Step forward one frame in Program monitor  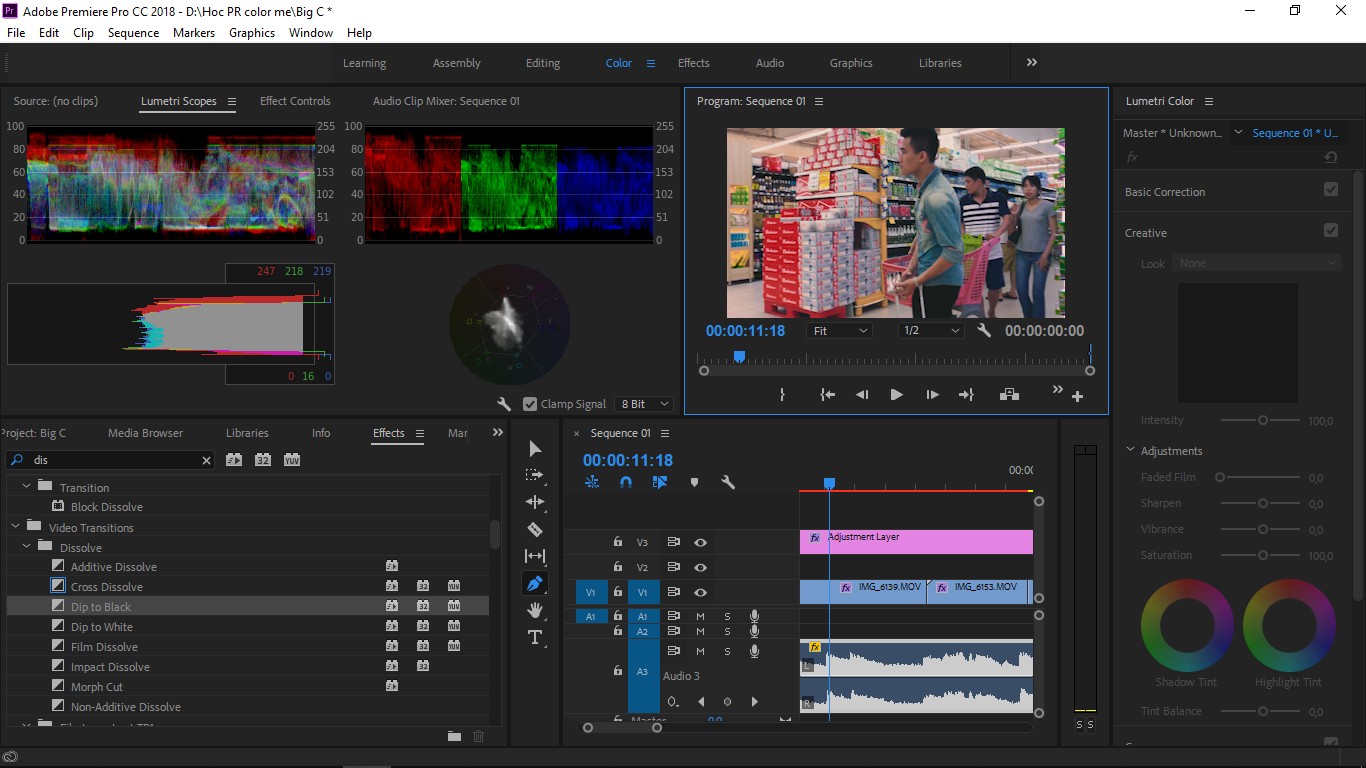coord(932,395)
